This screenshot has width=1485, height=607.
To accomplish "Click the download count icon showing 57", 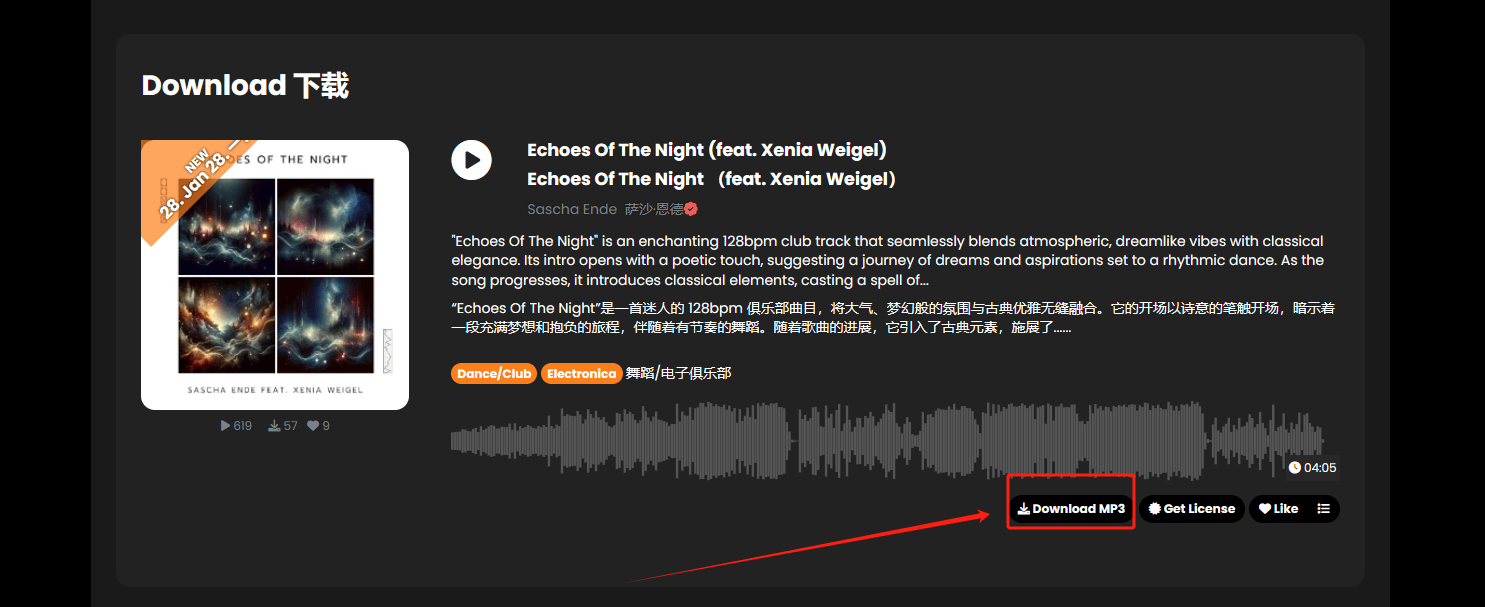I will click(x=274, y=426).
